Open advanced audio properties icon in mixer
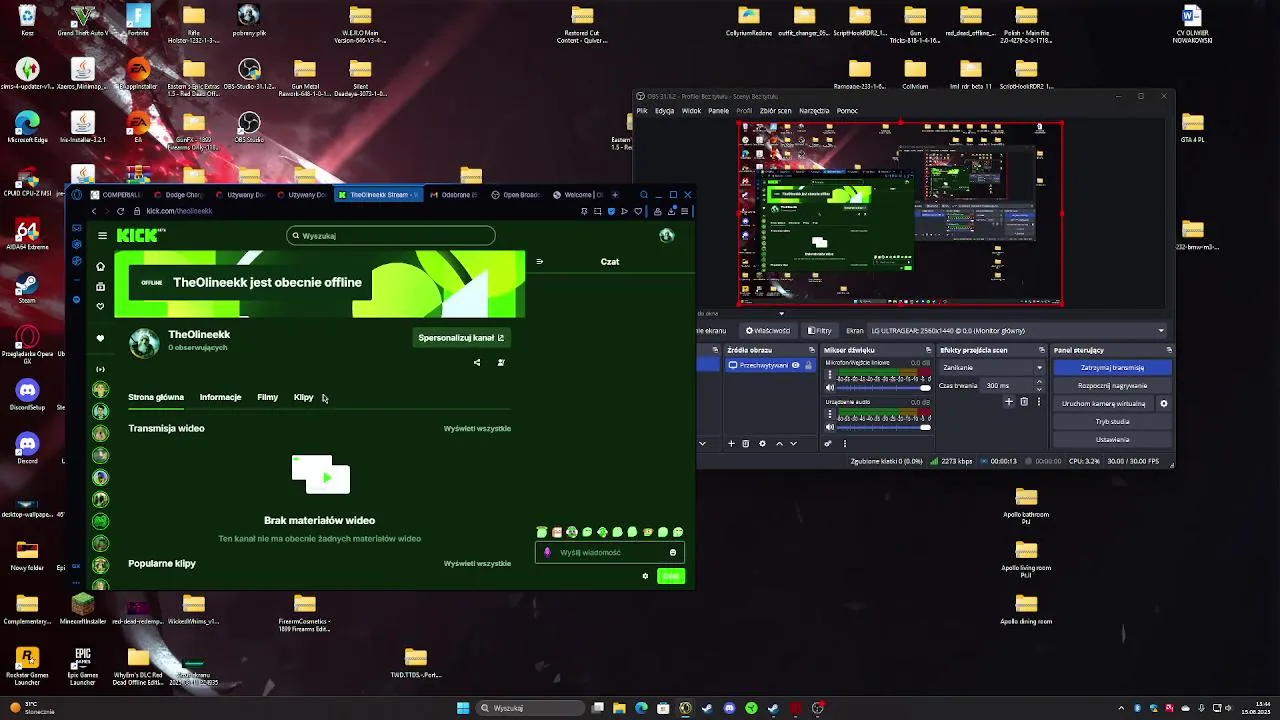 click(x=828, y=443)
